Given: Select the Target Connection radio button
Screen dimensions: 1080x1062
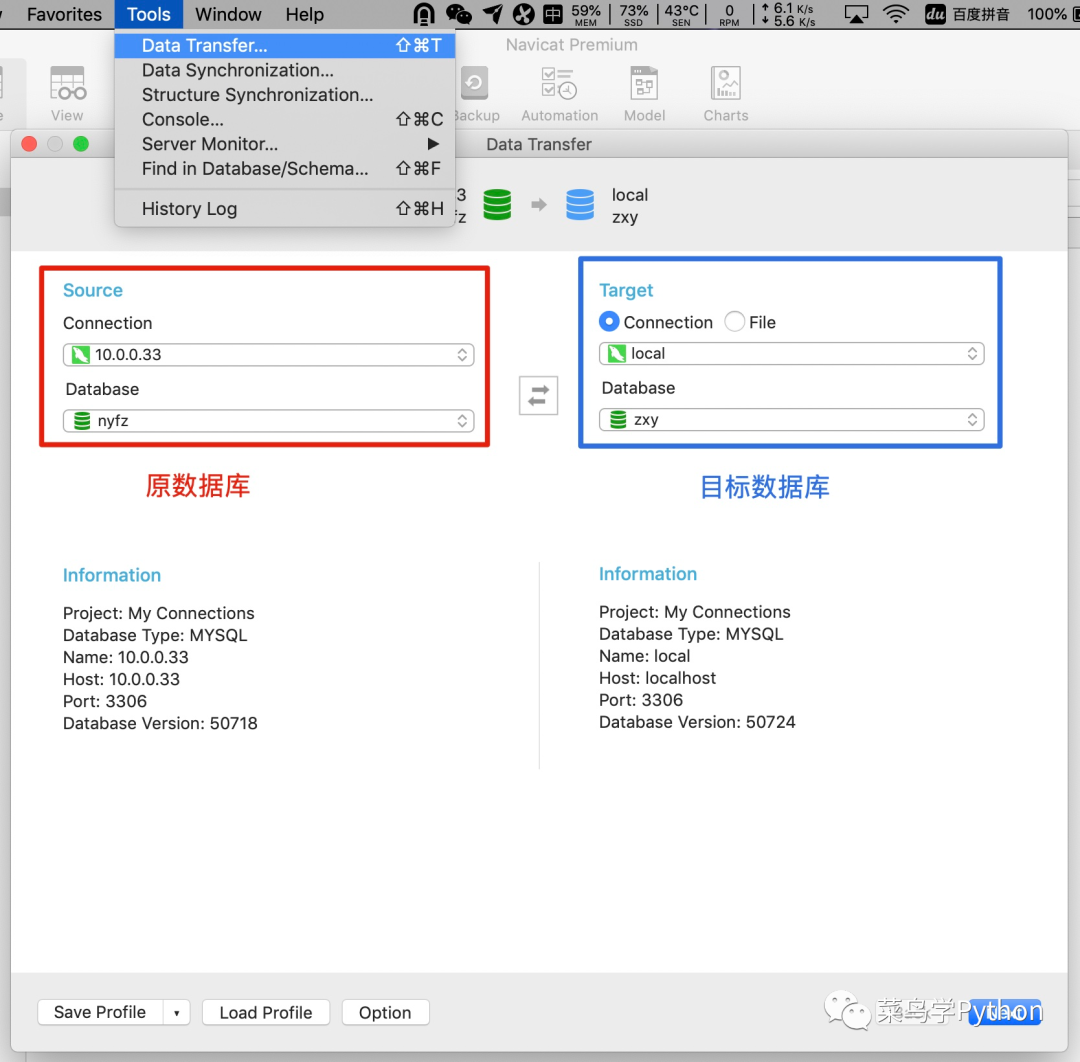Looking at the screenshot, I should click(x=609, y=322).
